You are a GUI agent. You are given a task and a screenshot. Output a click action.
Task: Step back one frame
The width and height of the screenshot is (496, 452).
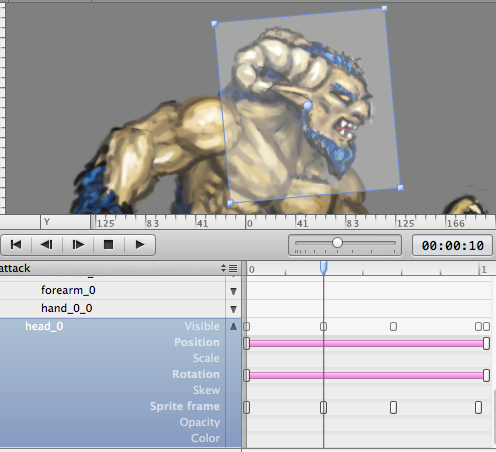coord(47,245)
